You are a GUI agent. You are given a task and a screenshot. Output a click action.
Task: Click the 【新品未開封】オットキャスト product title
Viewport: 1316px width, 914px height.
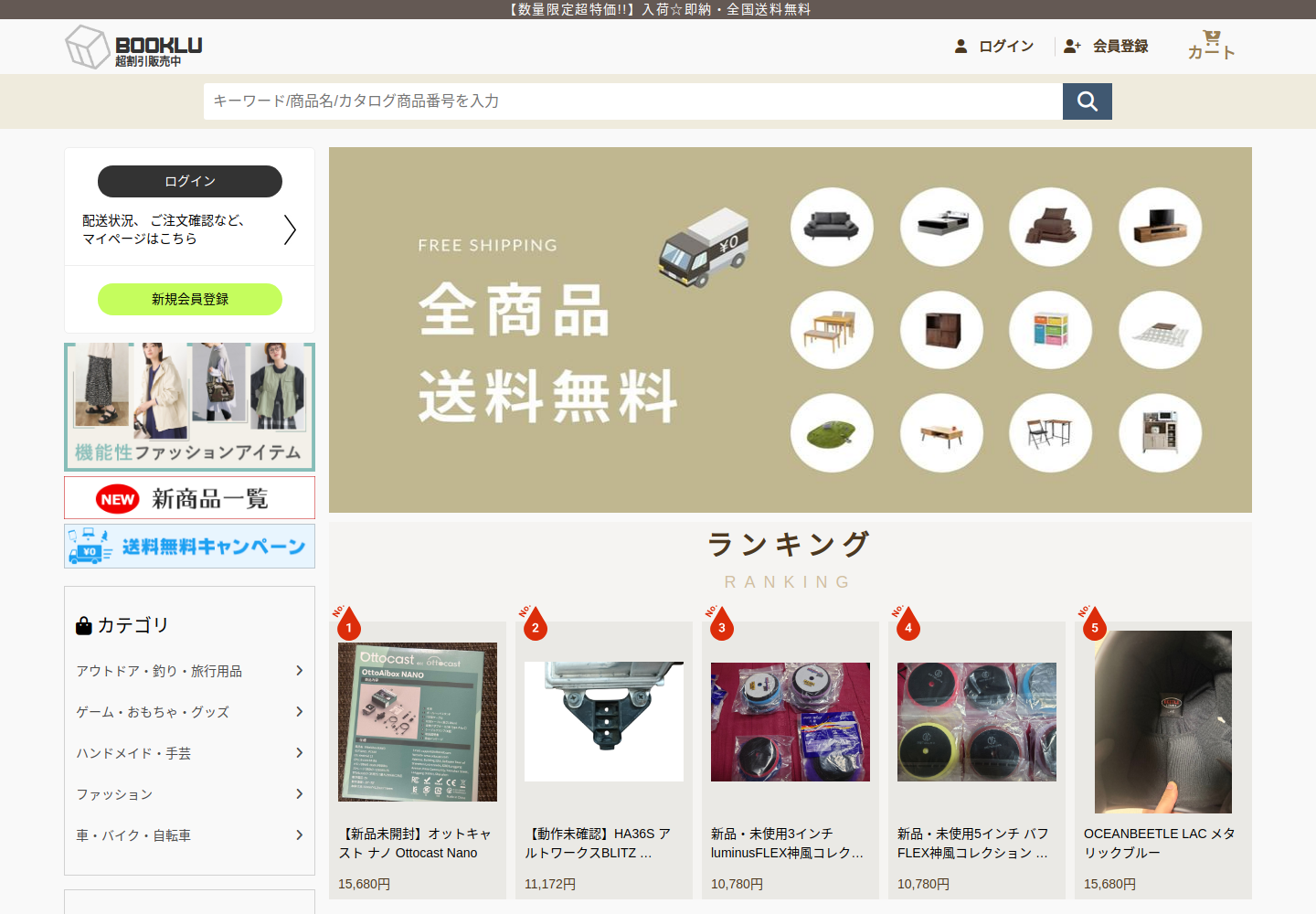click(x=416, y=844)
